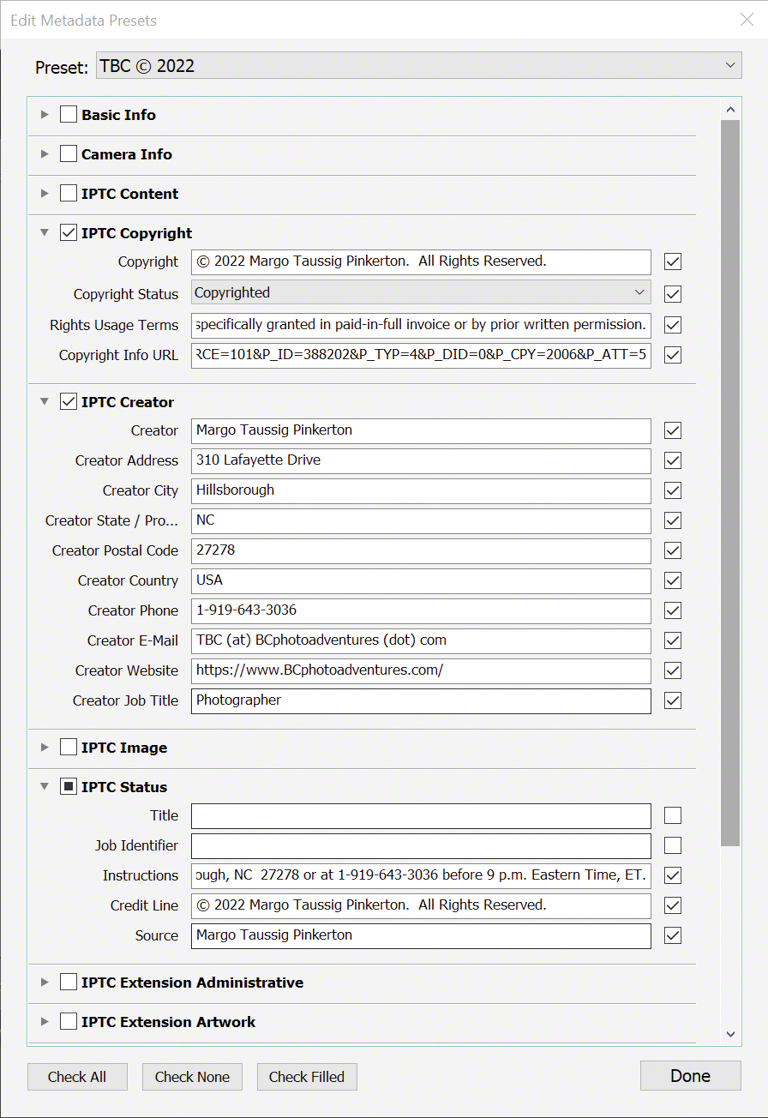This screenshot has height=1118, width=768.
Task: Click the Check Filled button
Action: (307, 1077)
